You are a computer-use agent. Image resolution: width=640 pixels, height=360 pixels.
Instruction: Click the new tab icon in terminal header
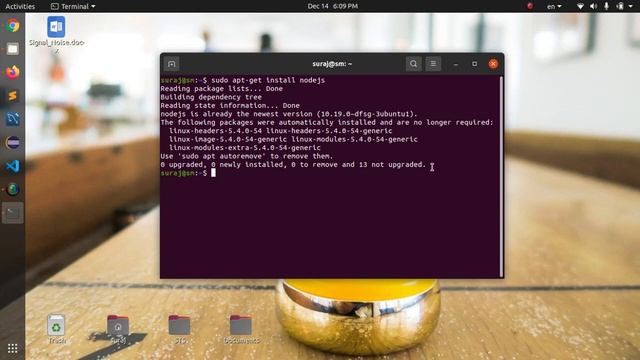click(171, 64)
